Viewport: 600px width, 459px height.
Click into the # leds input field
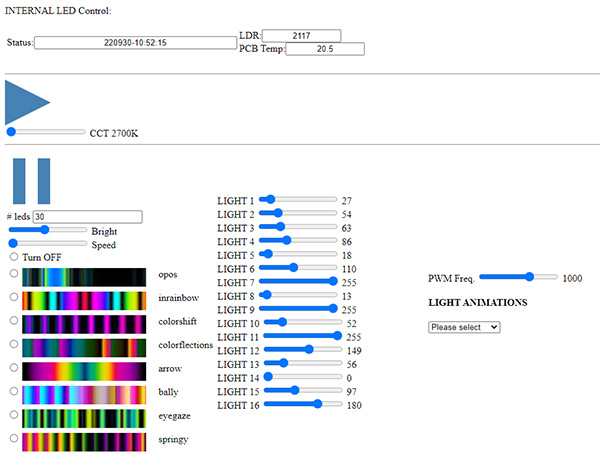(x=87, y=216)
